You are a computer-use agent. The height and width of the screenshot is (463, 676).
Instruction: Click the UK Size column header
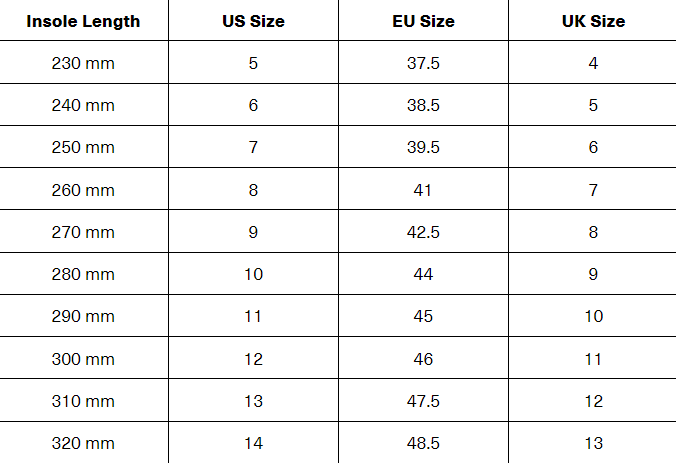(593, 21)
